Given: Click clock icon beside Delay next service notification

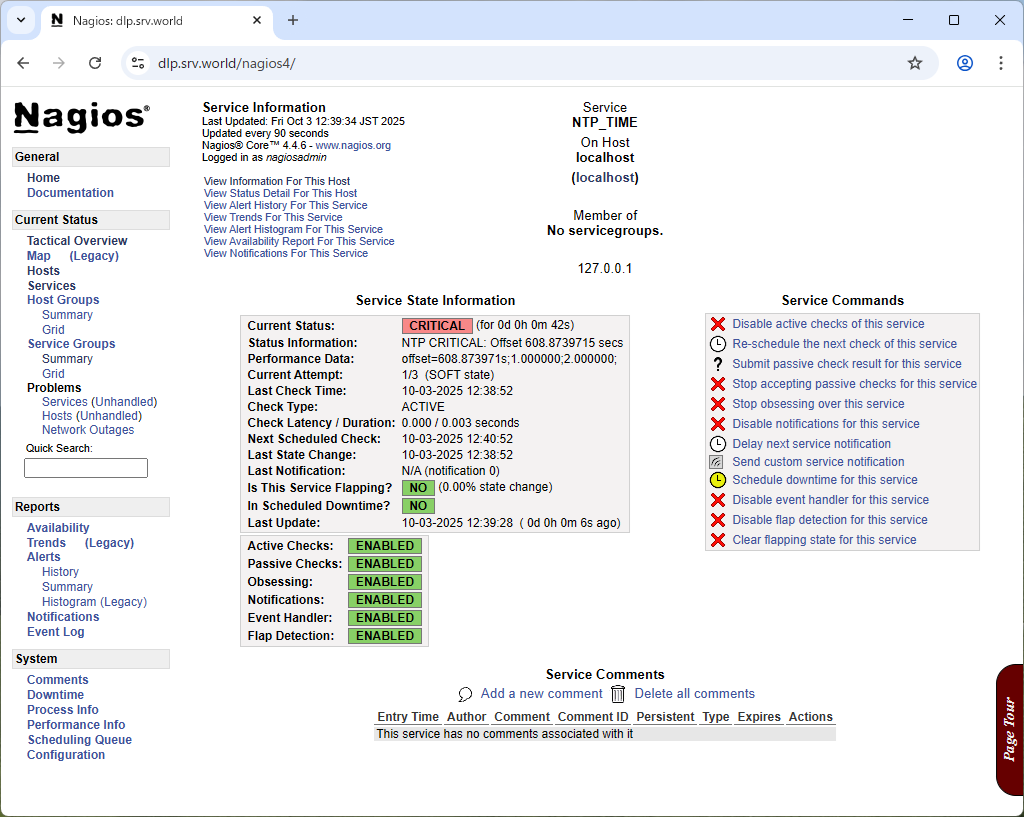Looking at the screenshot, I should [718, 444].
